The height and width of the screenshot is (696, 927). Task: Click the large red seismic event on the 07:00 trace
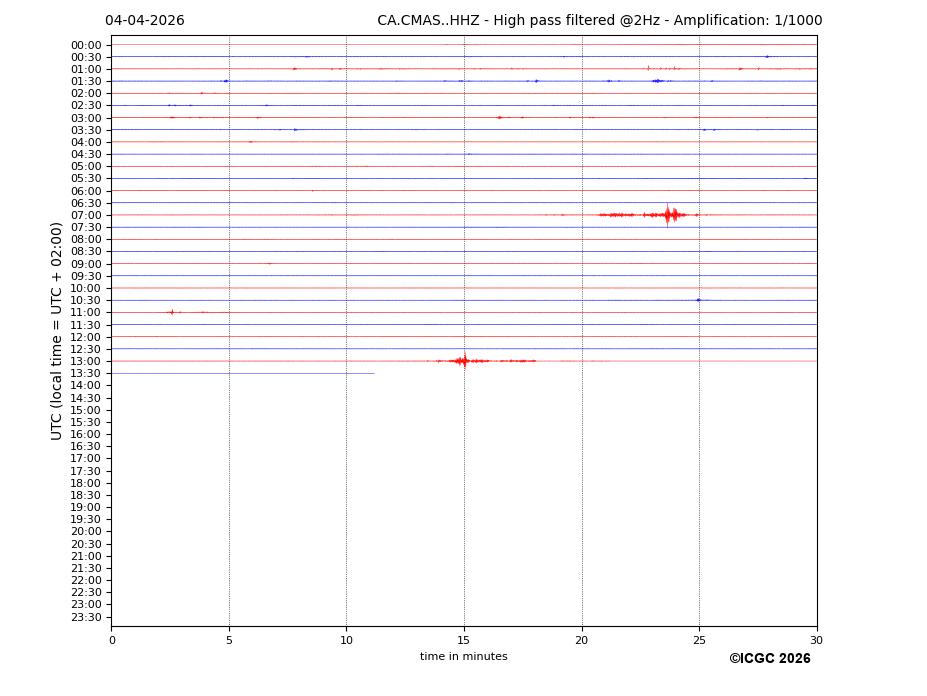coord(668,214)
